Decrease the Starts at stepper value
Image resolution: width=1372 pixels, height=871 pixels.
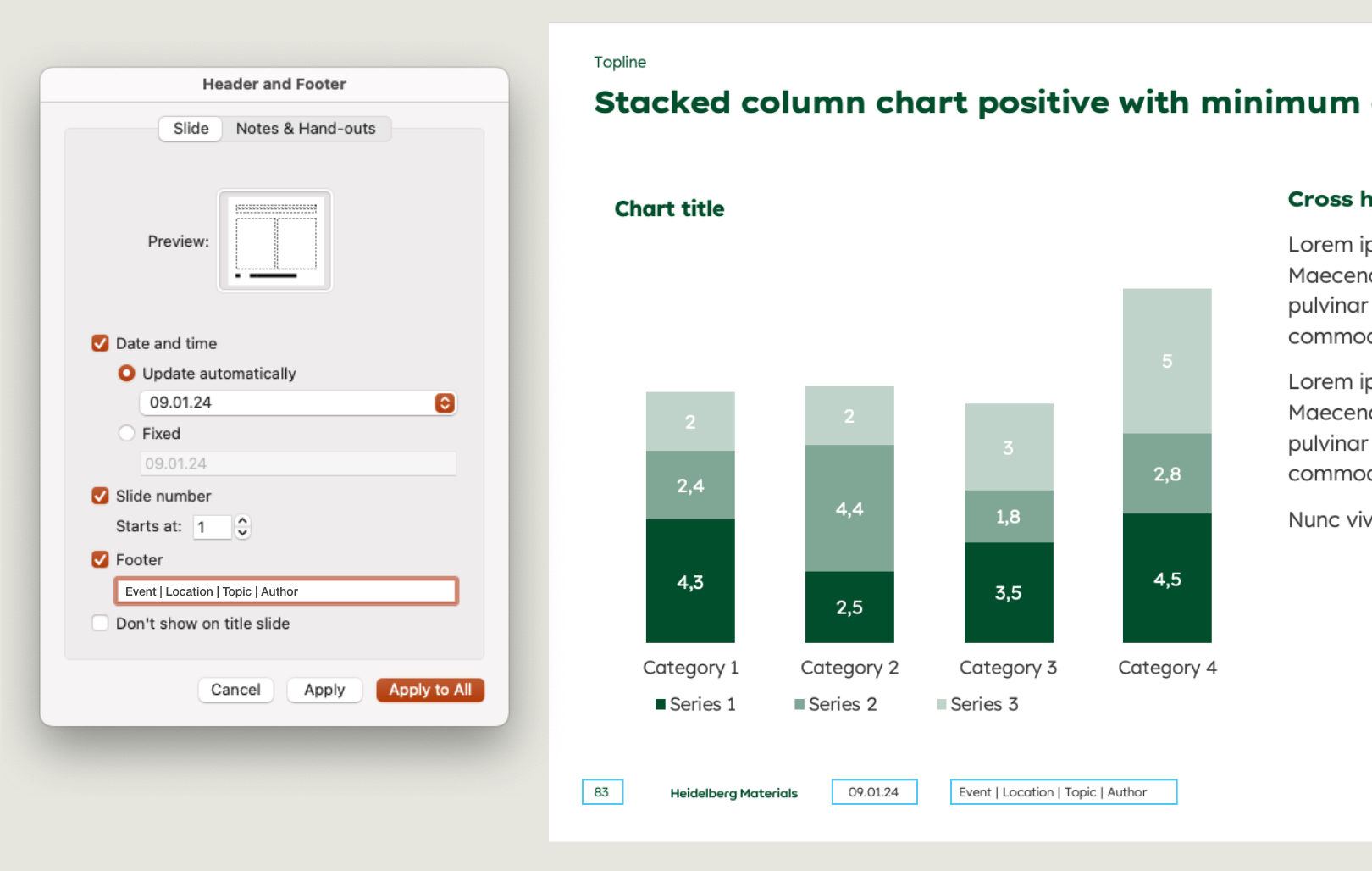pos(243,533)
